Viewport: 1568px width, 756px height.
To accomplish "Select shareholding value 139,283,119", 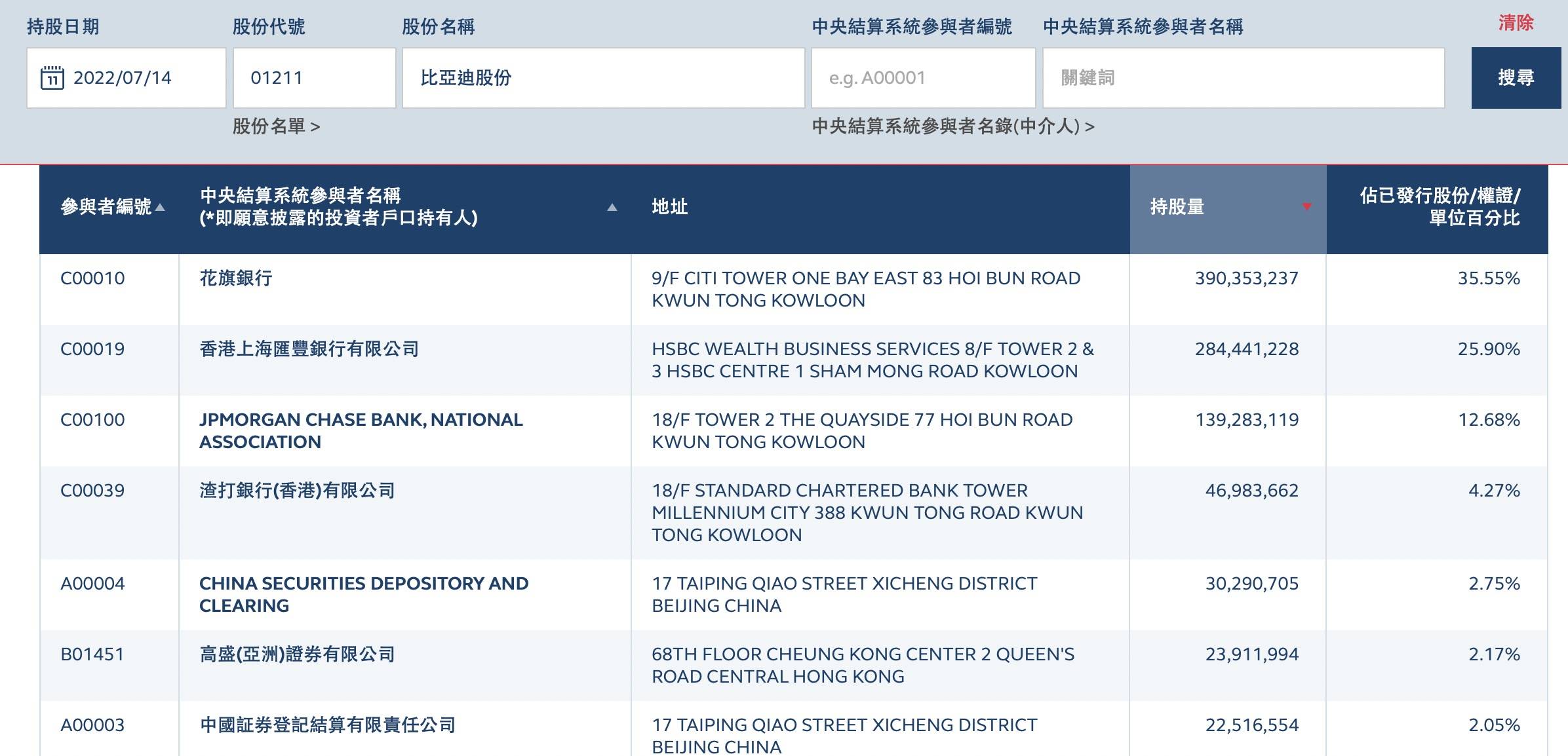I will [x=1247, y=420].
